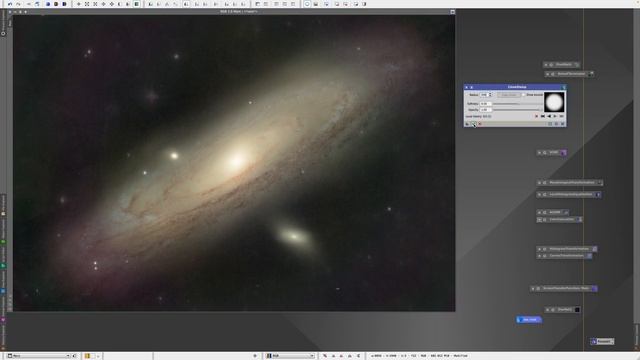The image size is (640, 360).
Task: Click the HistogramTransformation process icon
Action: (x=567, y=249)
